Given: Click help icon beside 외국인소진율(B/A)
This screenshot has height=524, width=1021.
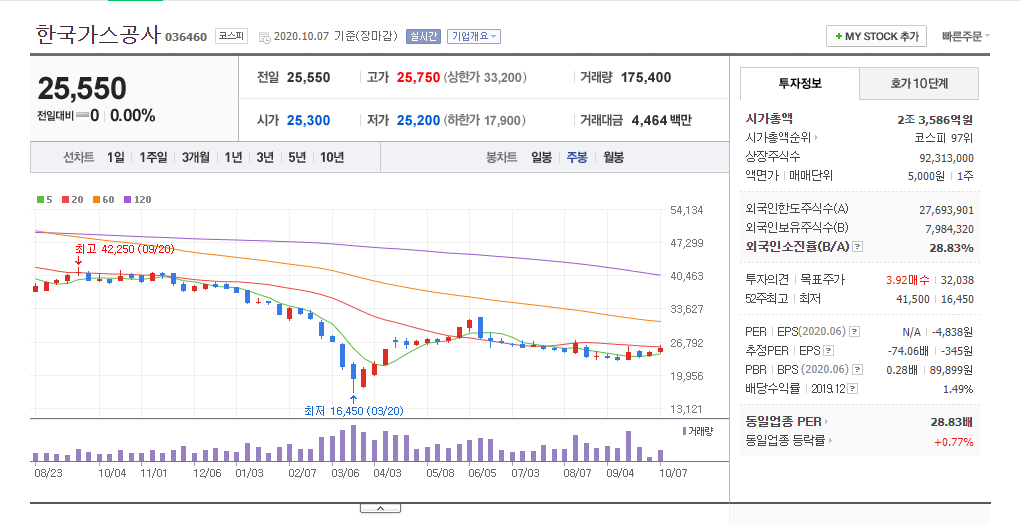Looking at the screenshot, I should pyautogui.click(x=858, y=247).
